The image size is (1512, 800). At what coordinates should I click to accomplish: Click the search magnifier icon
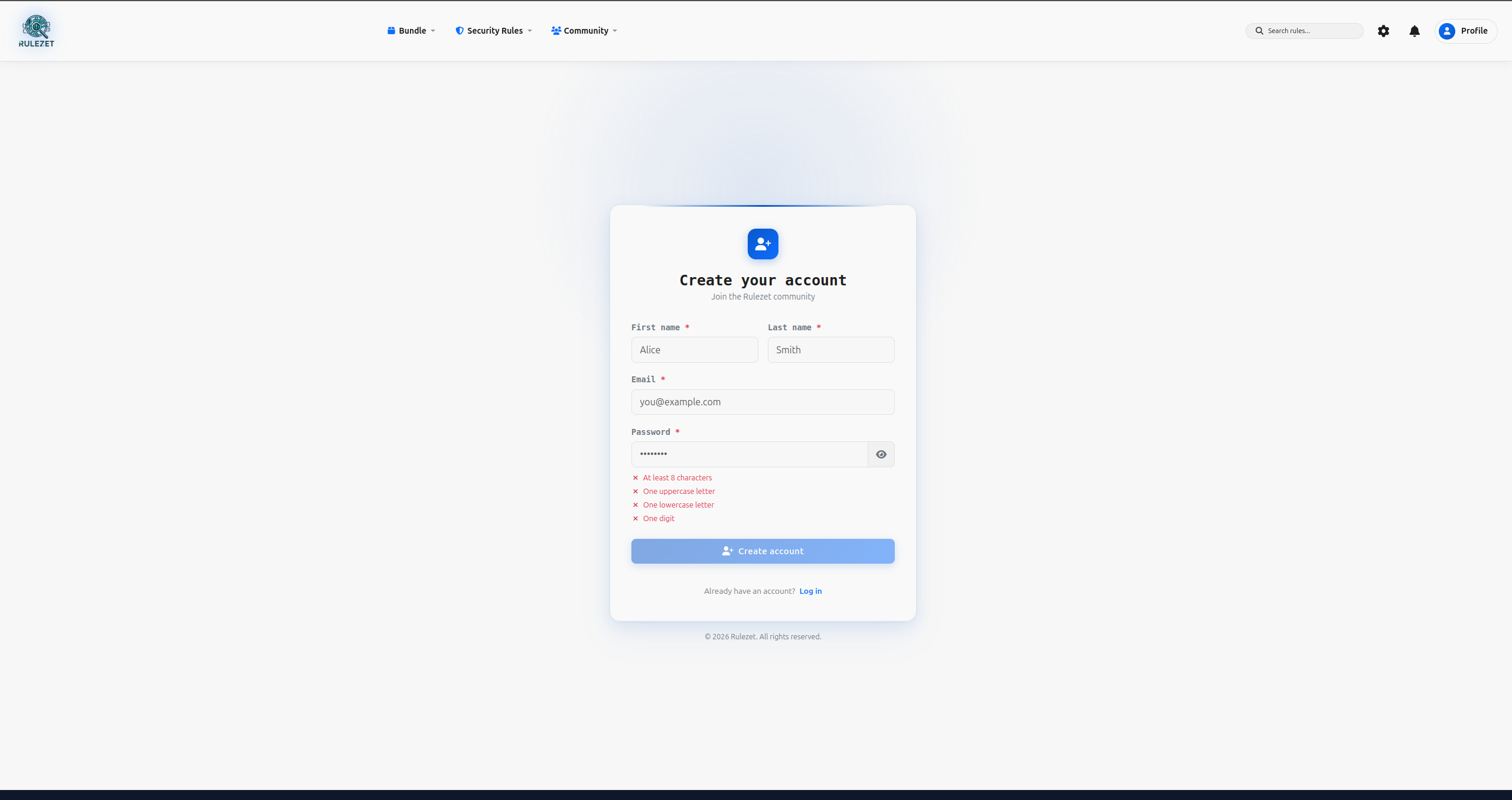tap(1259, 31)
